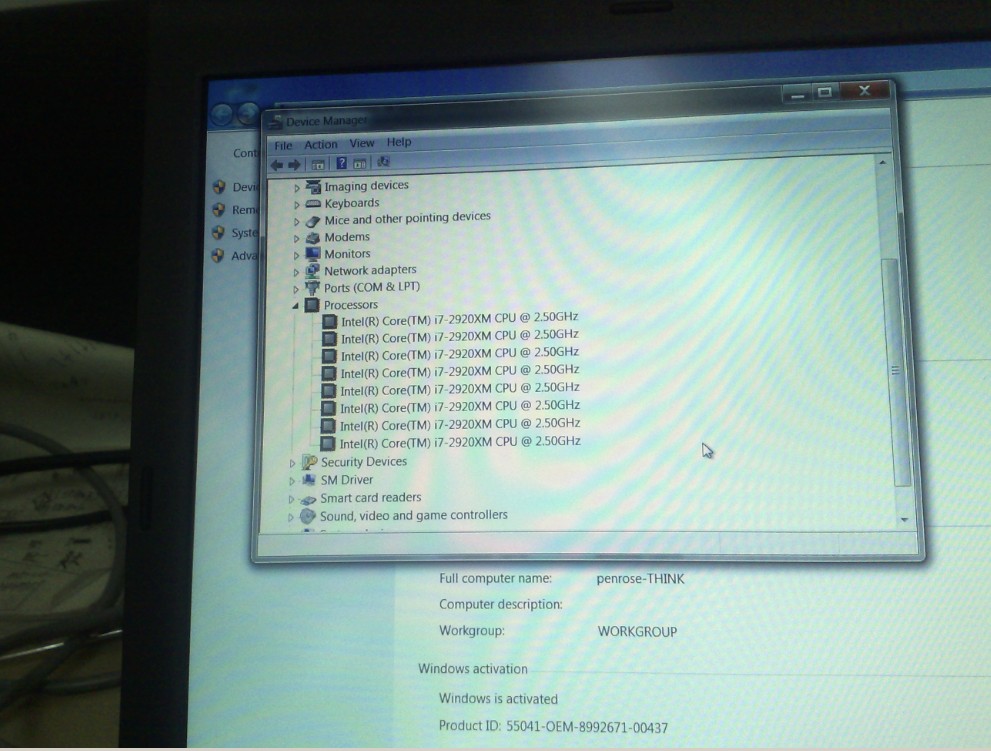The image size is (991, 751).
Task: Click the computer name penrose-THINK
Action: [x=640, y=578]
